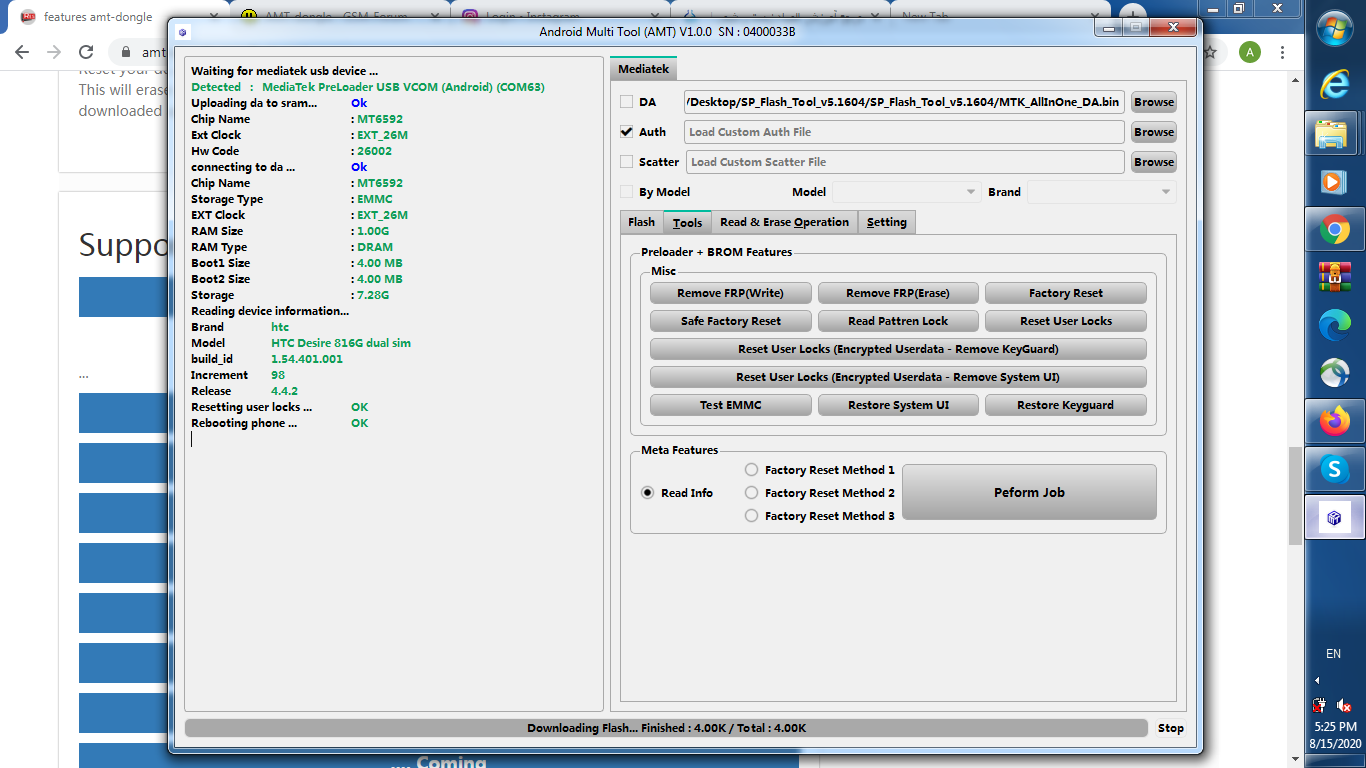Viewport: 1366px width, 768px height.
Task: Open the Chrome profile avatar 'A'
Action: pos(1249,52)
